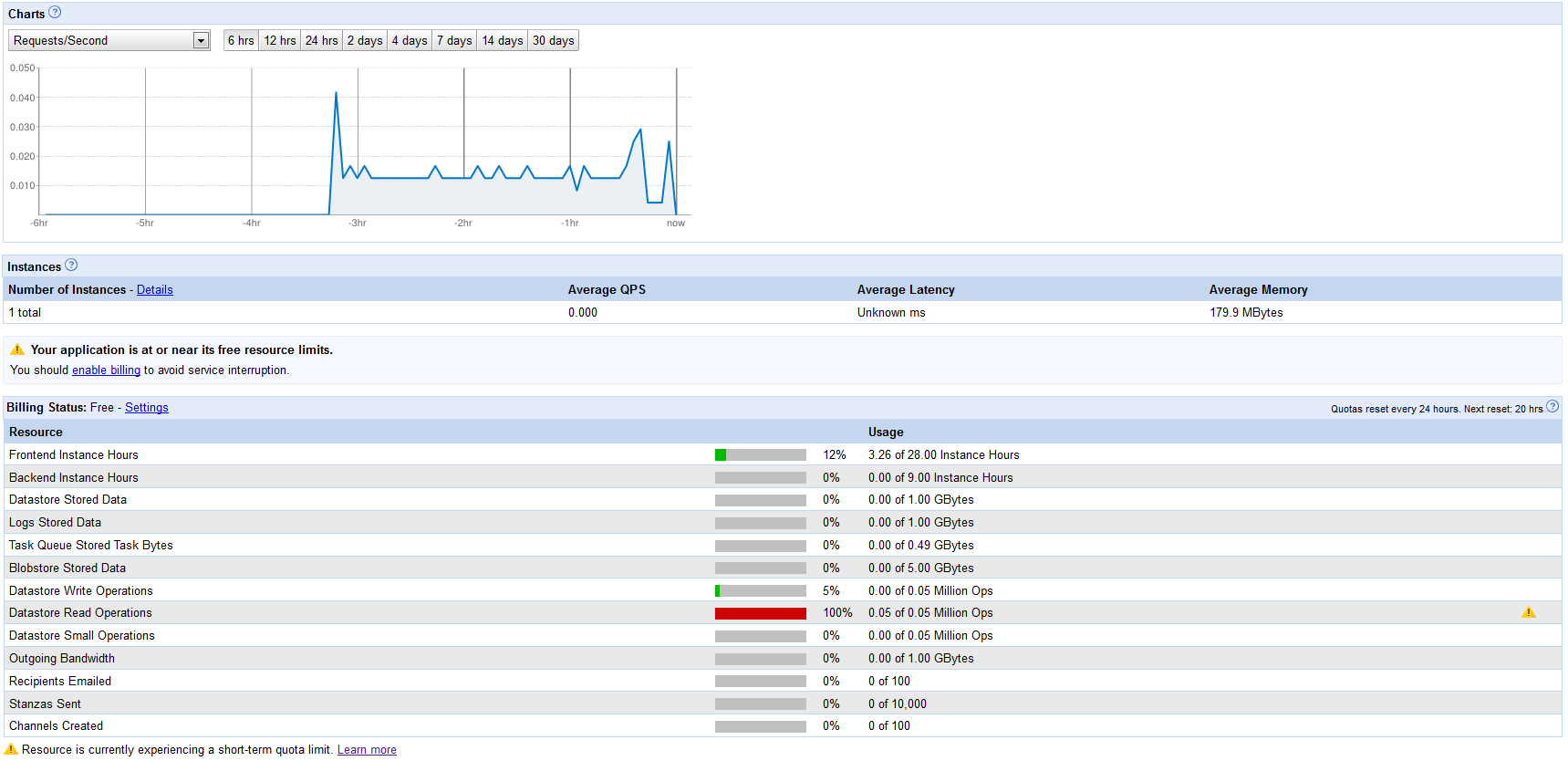Select the 7 days time range

[x=454, y=40]
